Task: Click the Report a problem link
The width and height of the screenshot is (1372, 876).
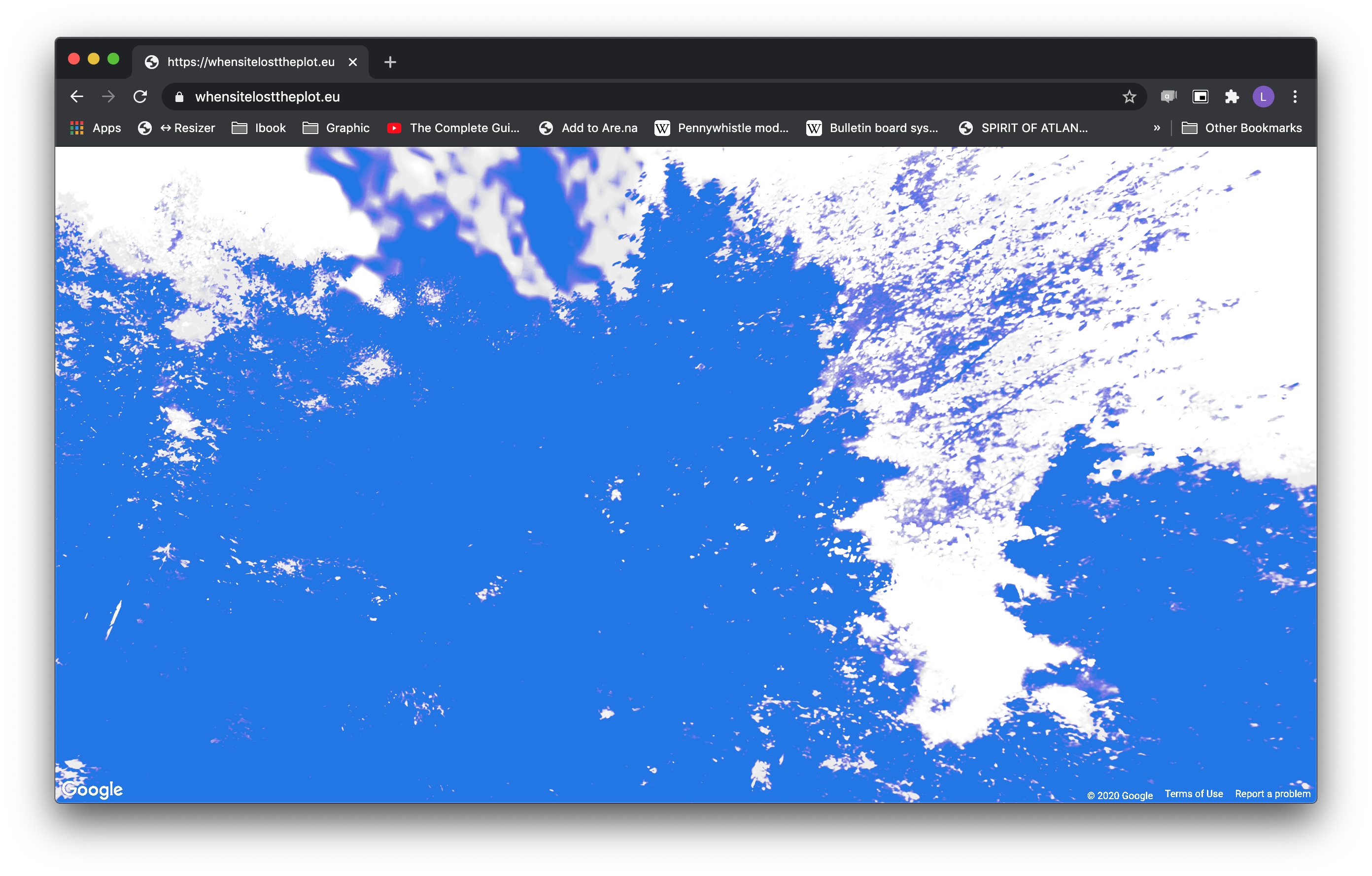Action: click(x=1272, y=794)
